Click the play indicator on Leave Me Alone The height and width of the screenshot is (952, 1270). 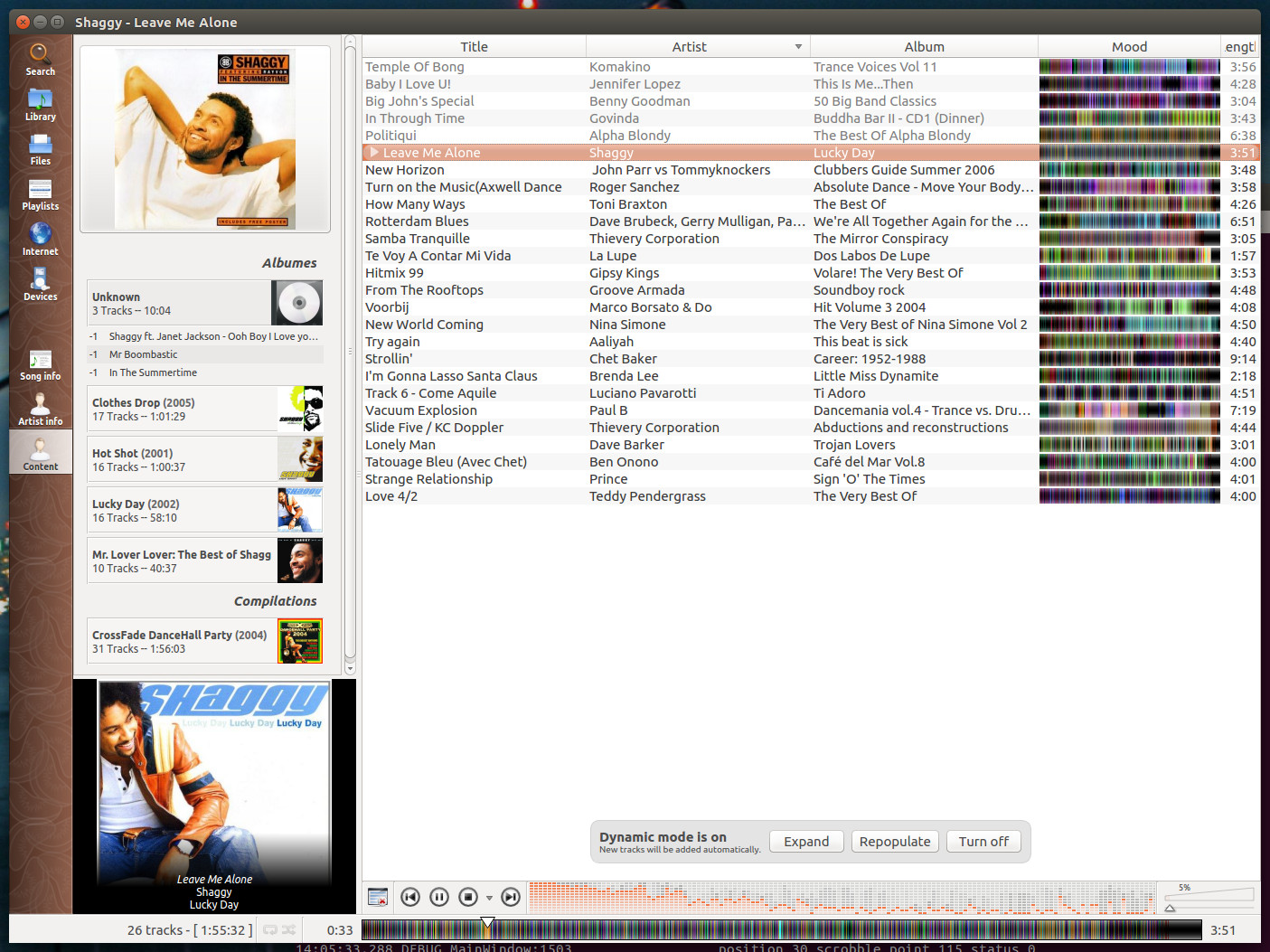(373, 153)
